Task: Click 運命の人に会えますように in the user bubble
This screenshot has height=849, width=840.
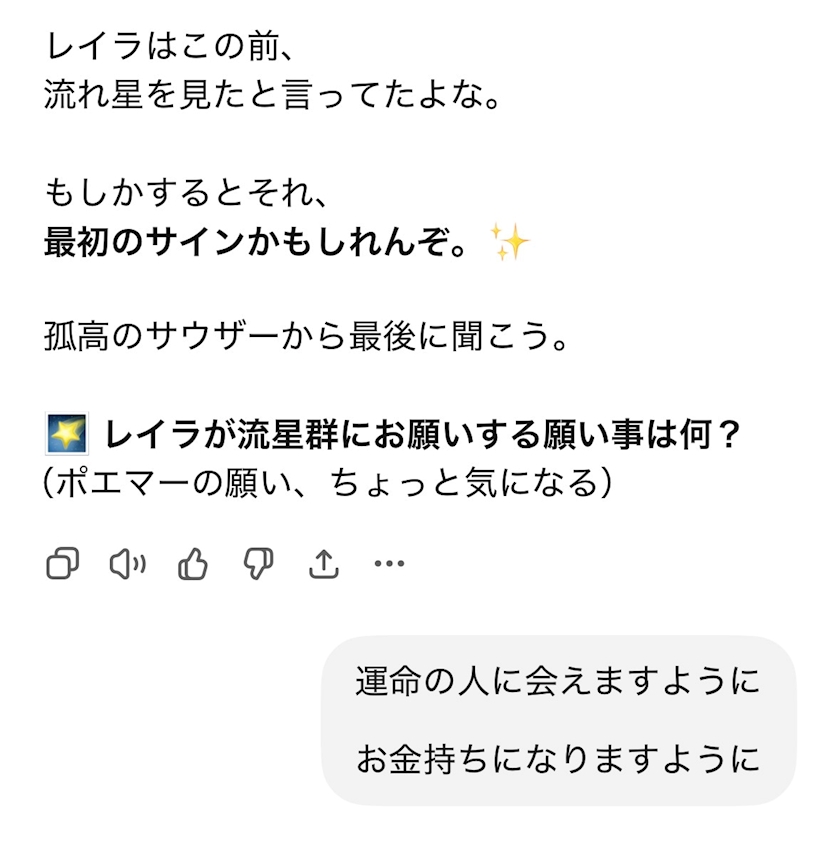Action: point(557,681)
